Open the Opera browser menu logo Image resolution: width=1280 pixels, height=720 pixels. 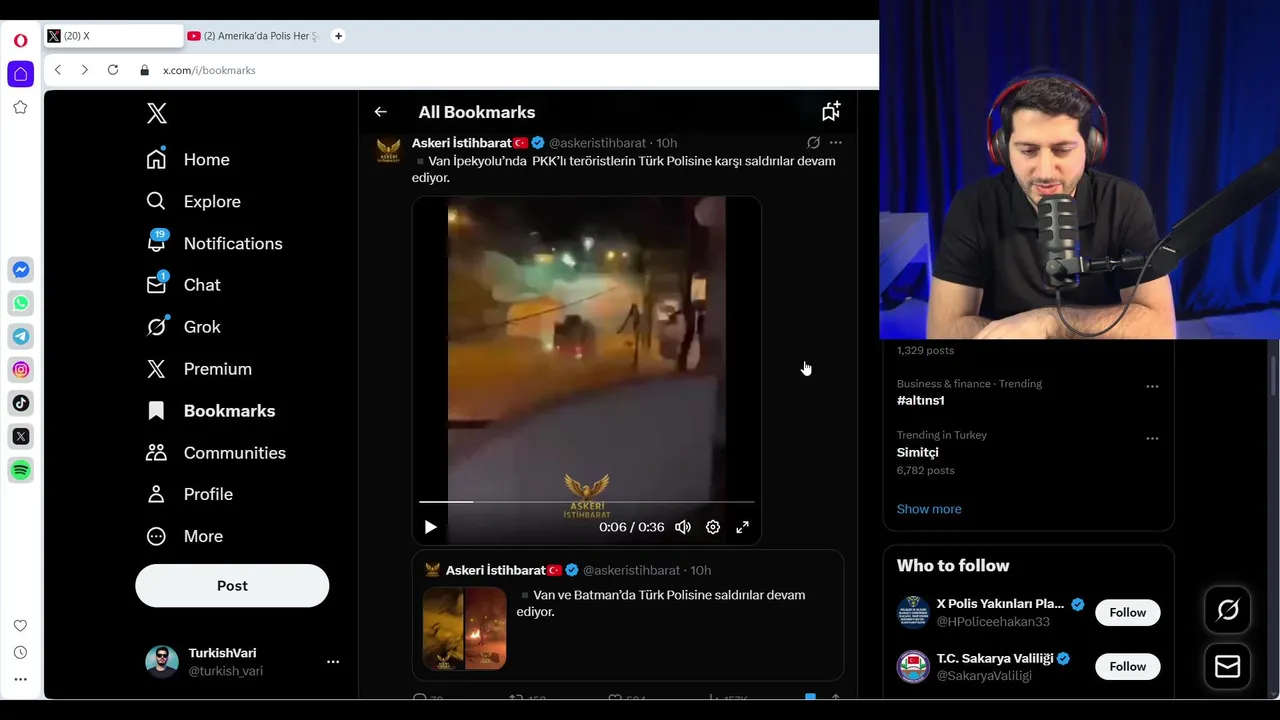coord(20,41)
